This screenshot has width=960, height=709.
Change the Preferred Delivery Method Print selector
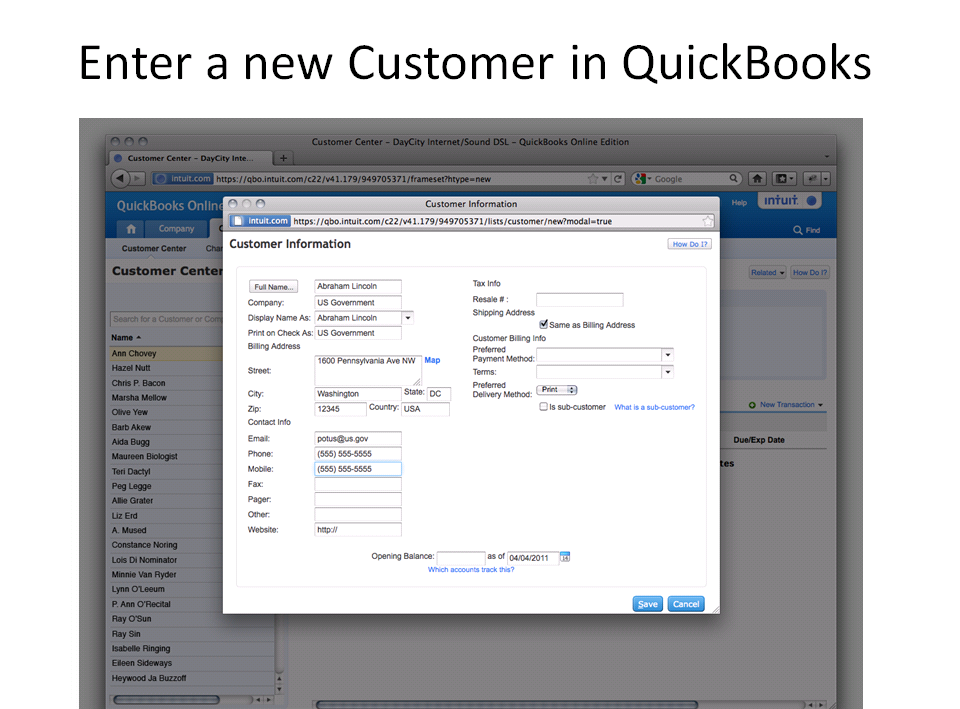(x=557, y=390)
